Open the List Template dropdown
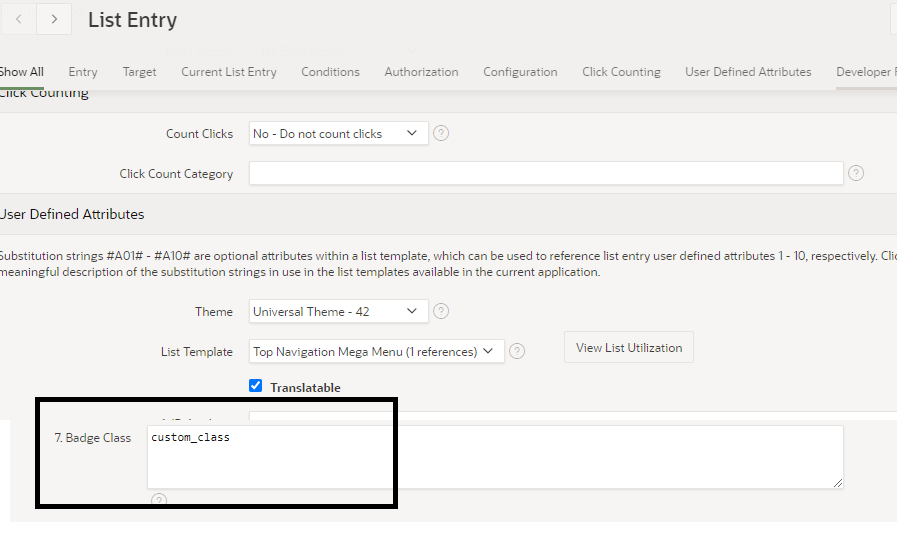This screenshot has width=898, height=534. point(375,351)
